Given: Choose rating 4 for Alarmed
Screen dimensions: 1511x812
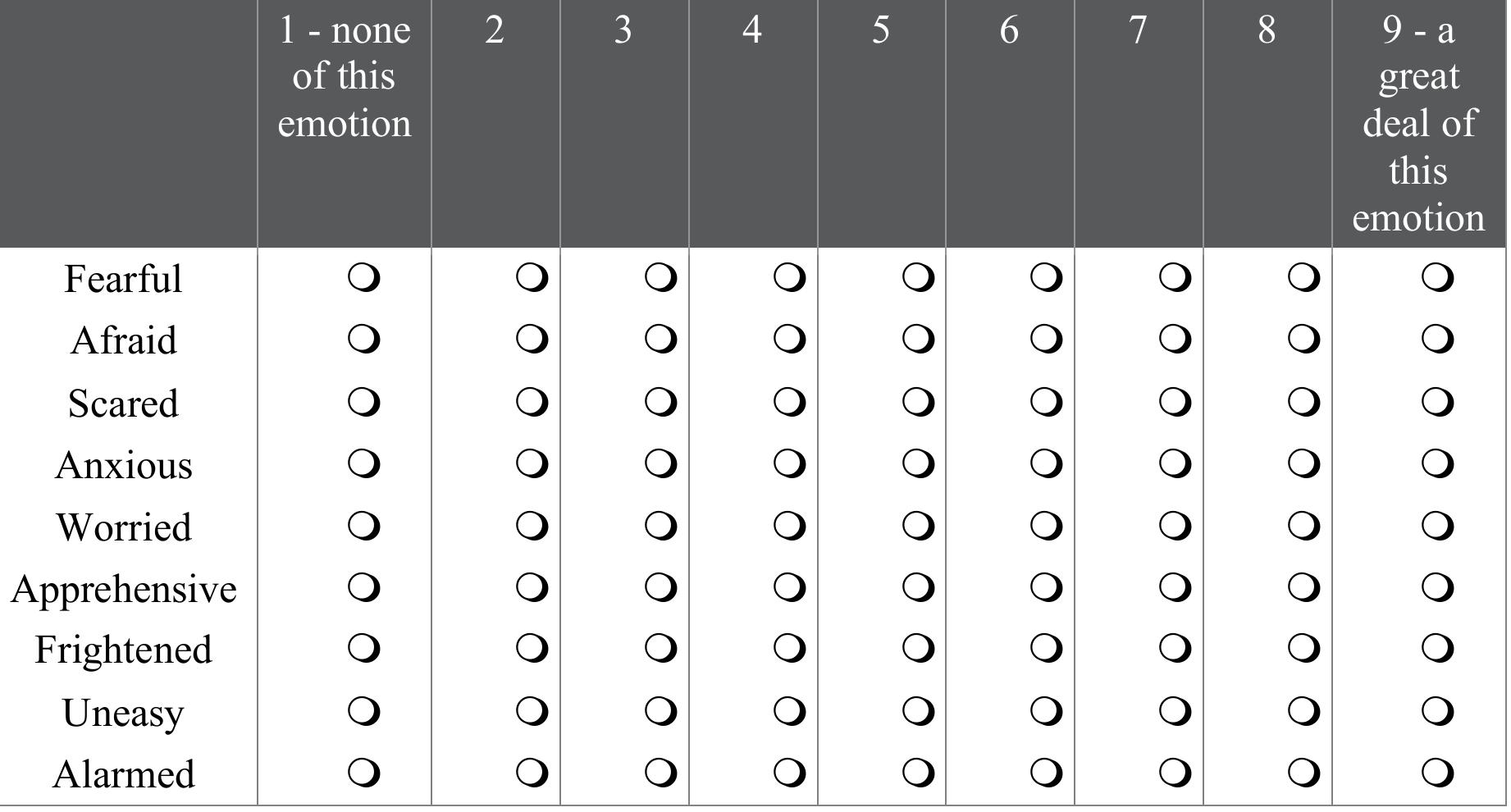Looking at the screenshot, I should coord(789,773).
